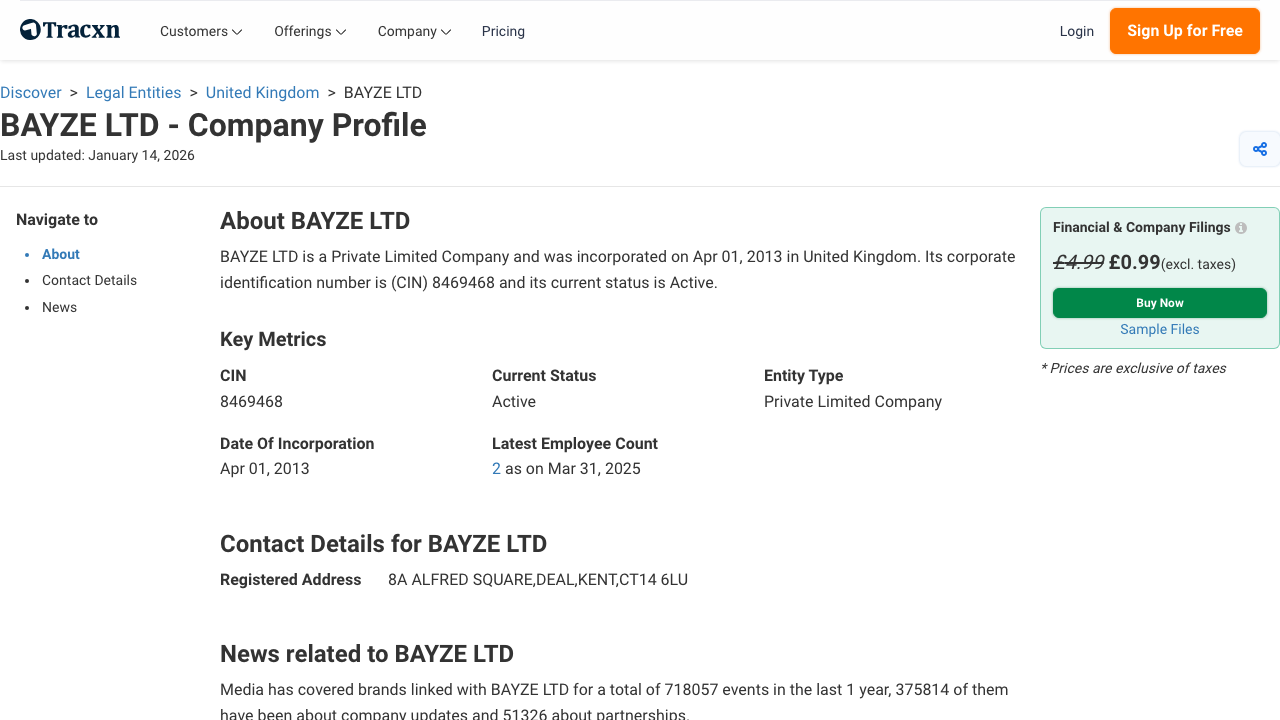Expand the Customers dropdown

tap(200, 31)
